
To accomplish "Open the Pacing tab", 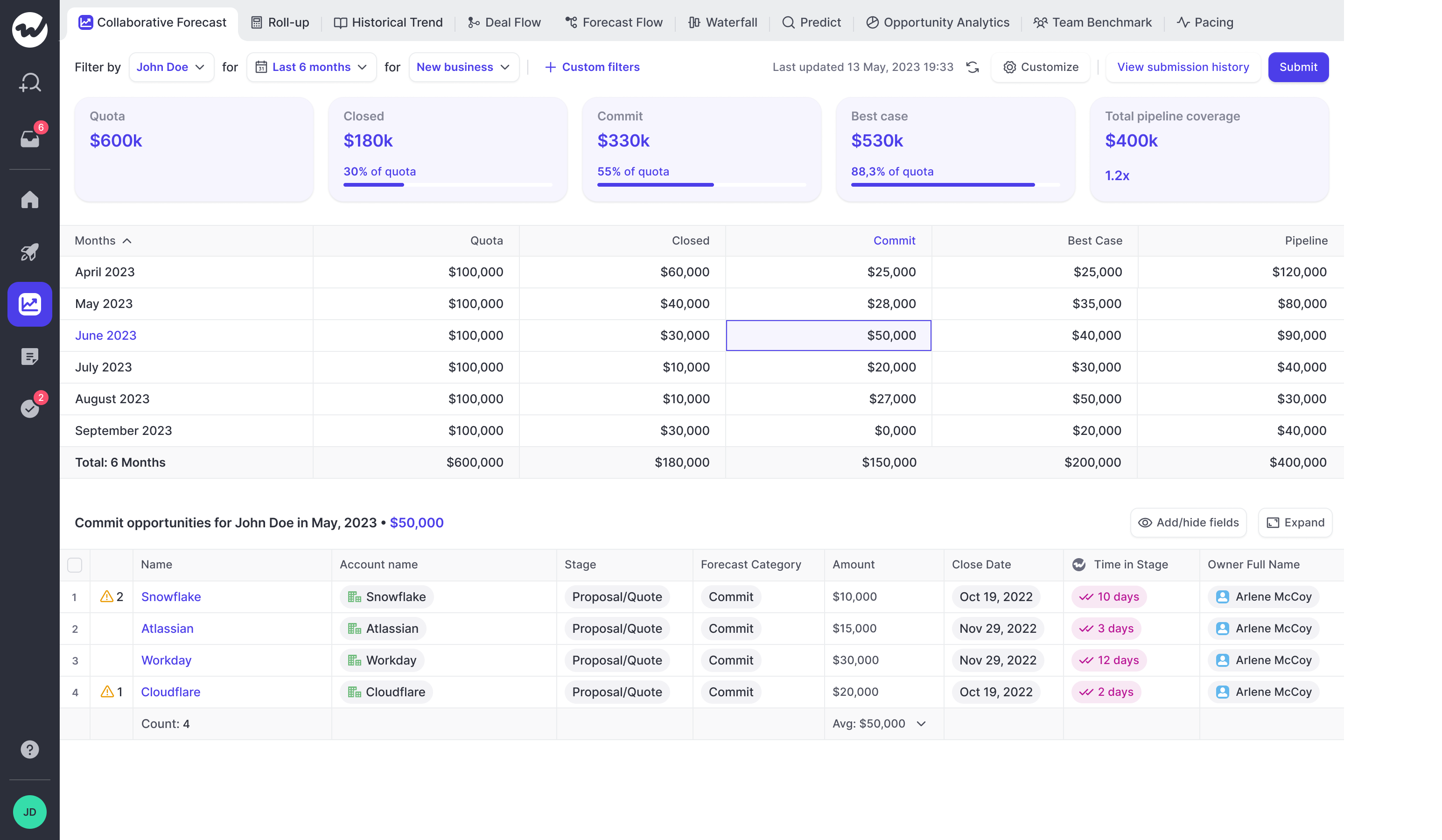I will point(1204,22).
